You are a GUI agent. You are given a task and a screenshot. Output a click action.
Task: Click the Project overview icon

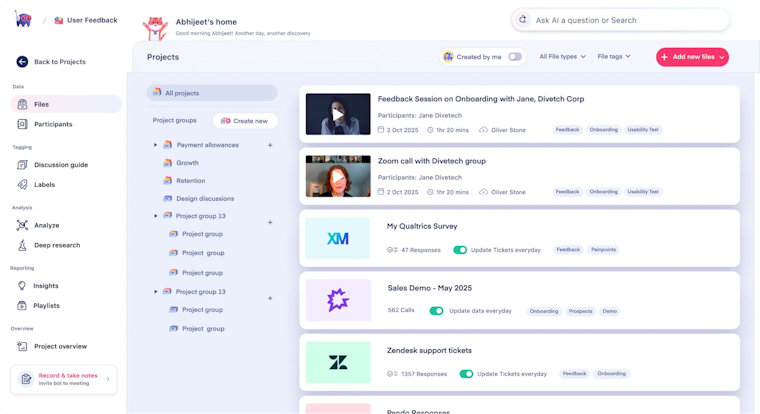(22, 346)
